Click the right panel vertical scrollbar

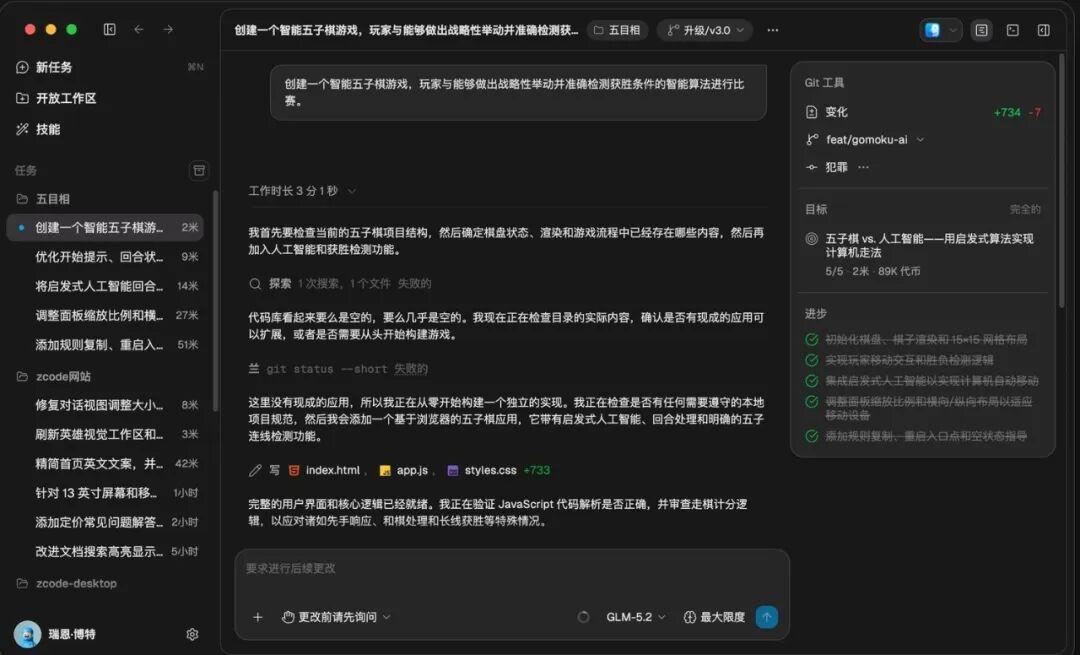pos(1061,180)
